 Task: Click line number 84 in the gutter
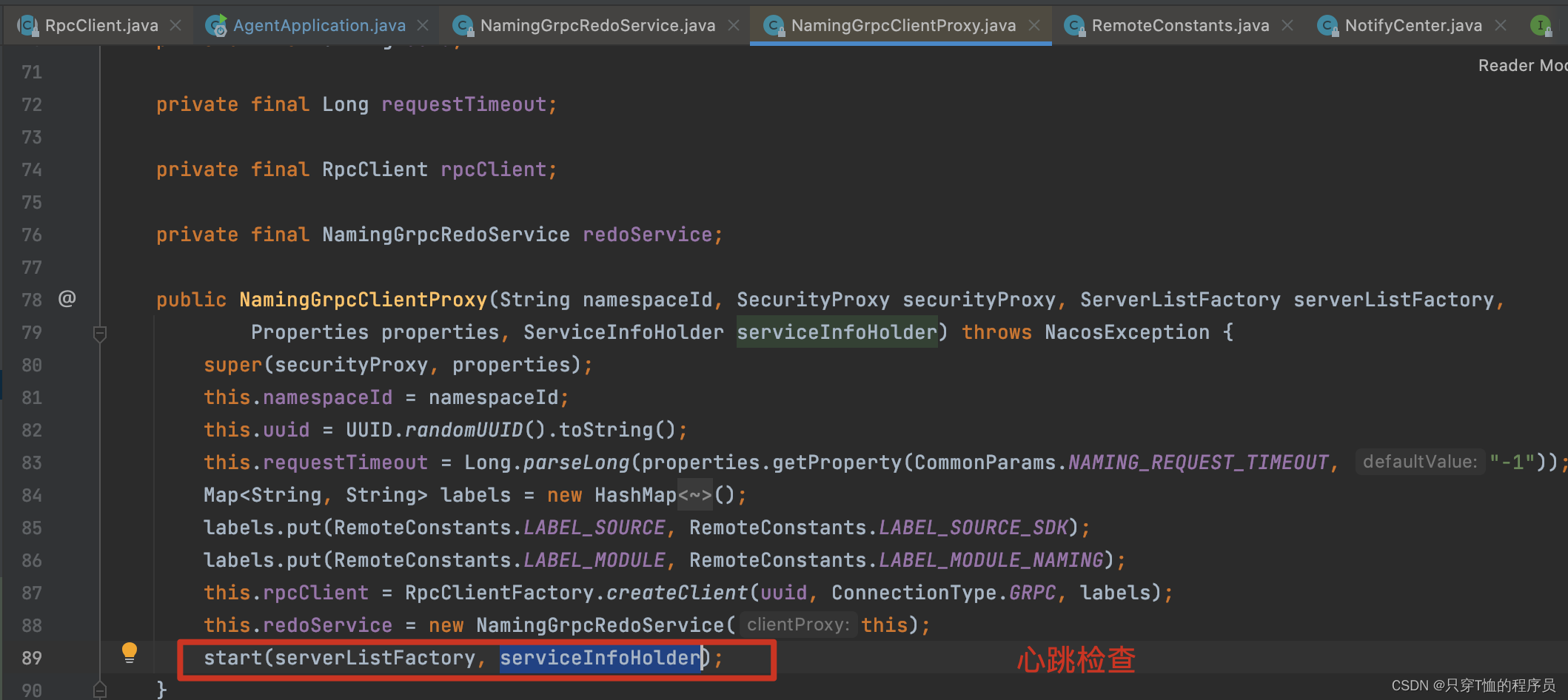(x=32, y=495)
